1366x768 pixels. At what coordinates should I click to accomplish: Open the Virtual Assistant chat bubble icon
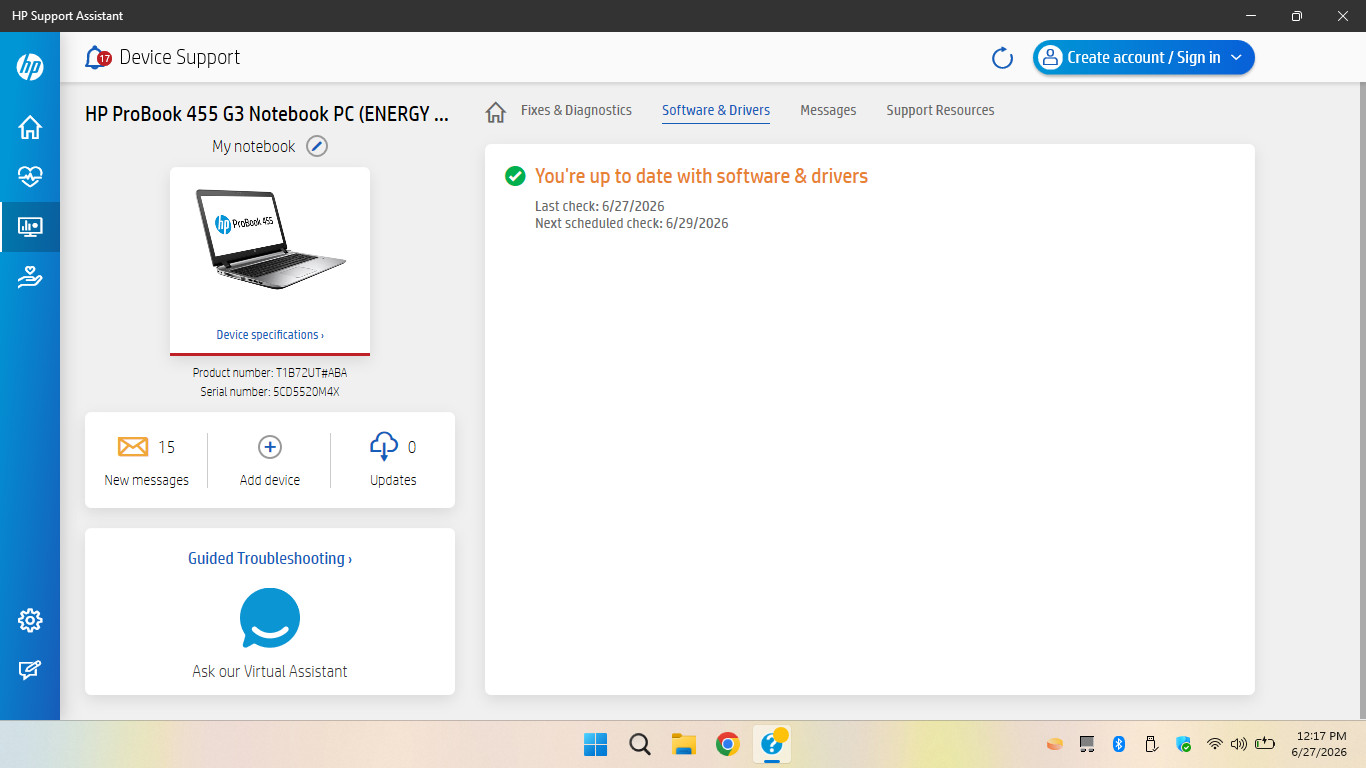pos(270,618)
